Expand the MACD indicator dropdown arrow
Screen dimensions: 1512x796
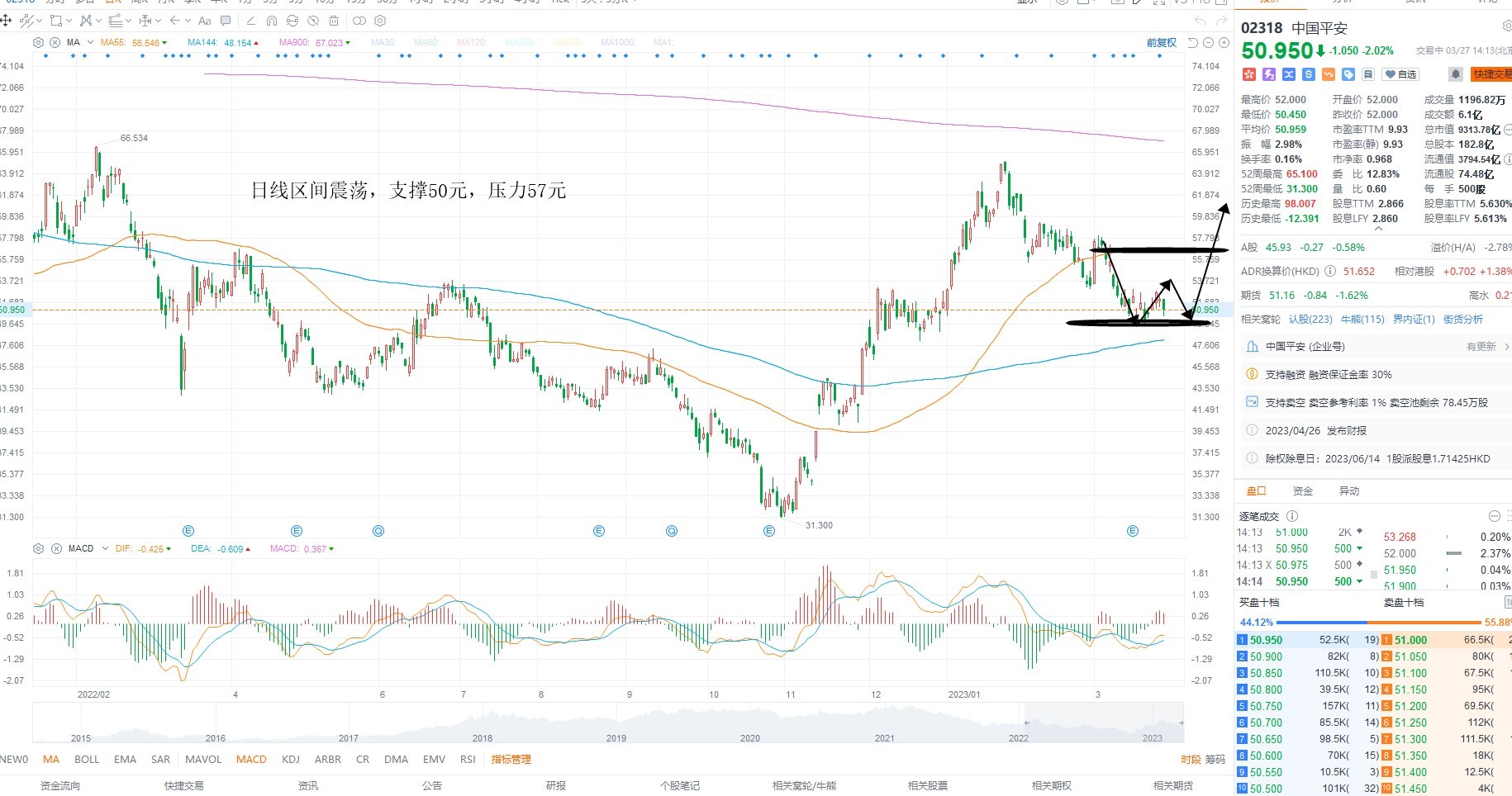[105, 548]
